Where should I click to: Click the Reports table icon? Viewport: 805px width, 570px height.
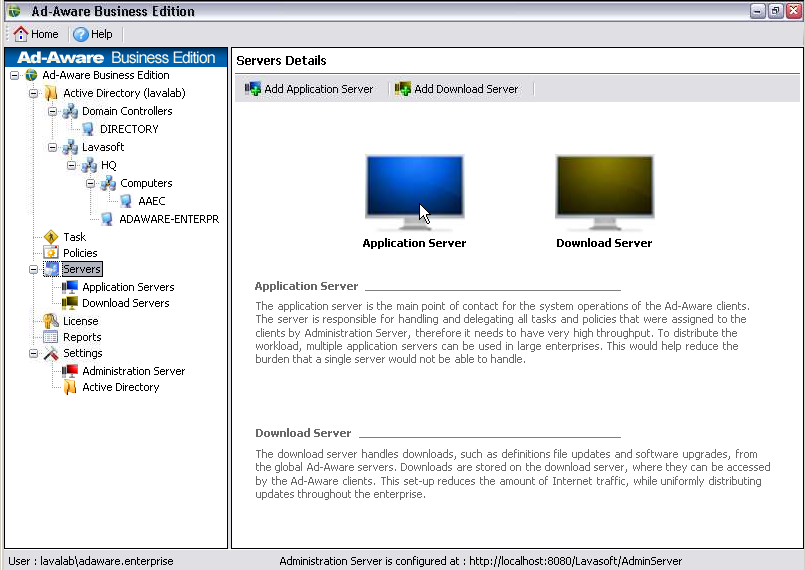51,337
